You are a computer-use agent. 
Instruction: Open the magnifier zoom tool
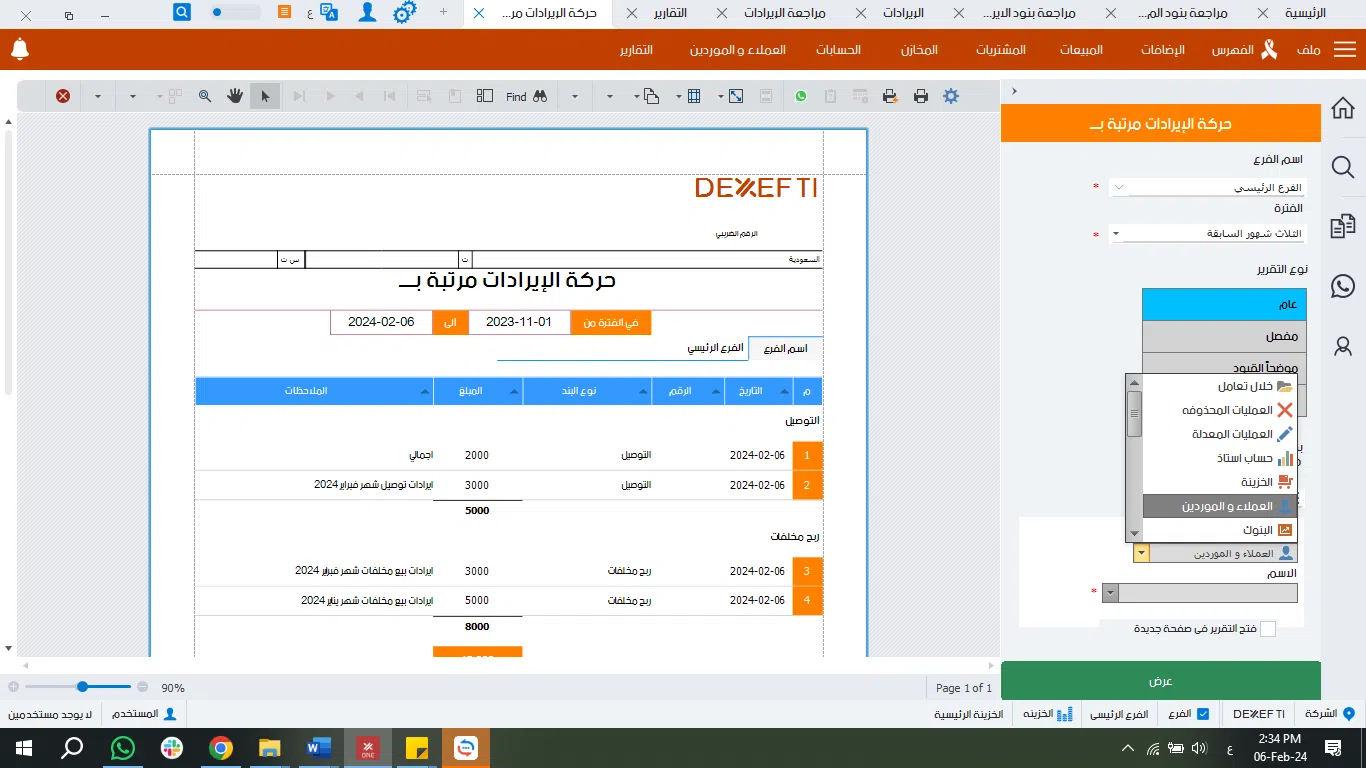click(x=205, y=97)
